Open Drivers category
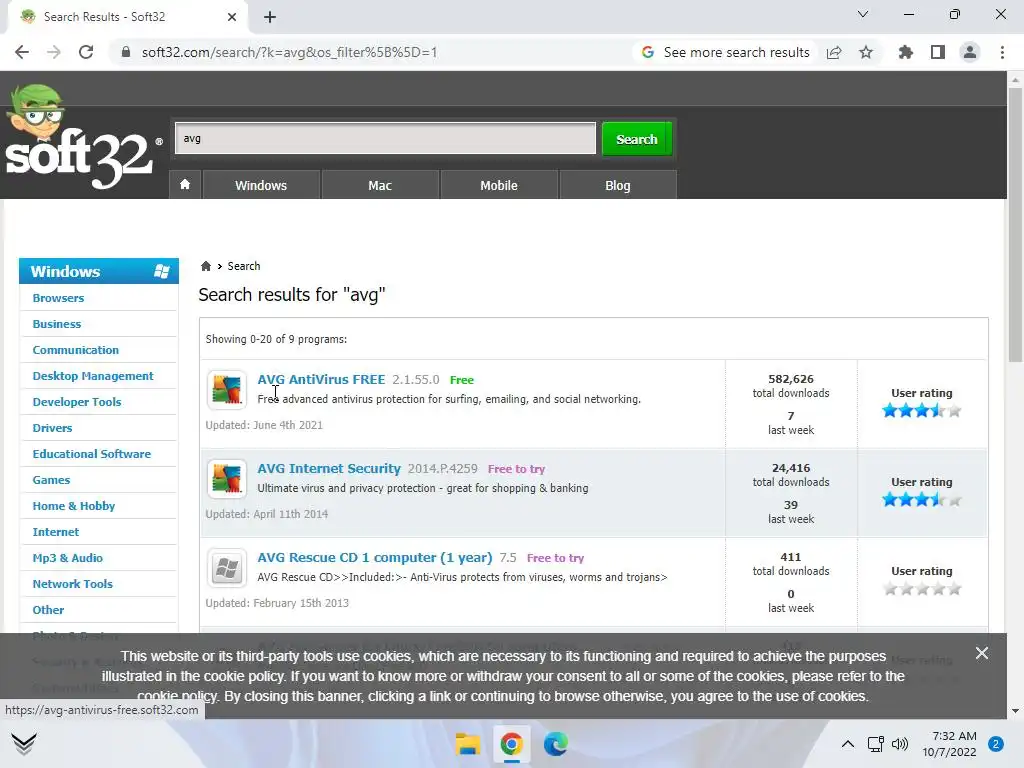 [52, 428]
